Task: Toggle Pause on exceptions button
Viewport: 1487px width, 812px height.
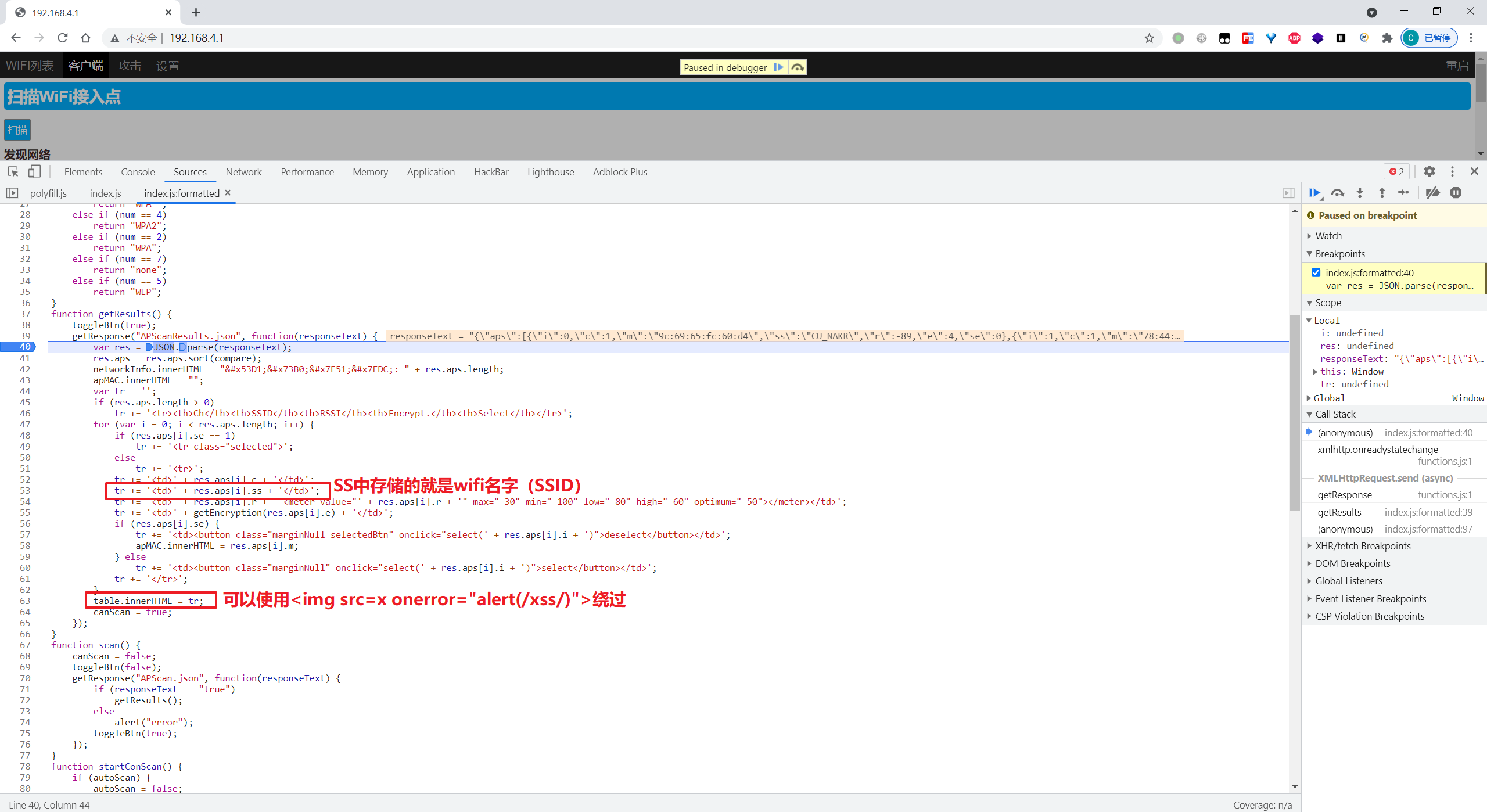Action: (x=1456, y=193)
